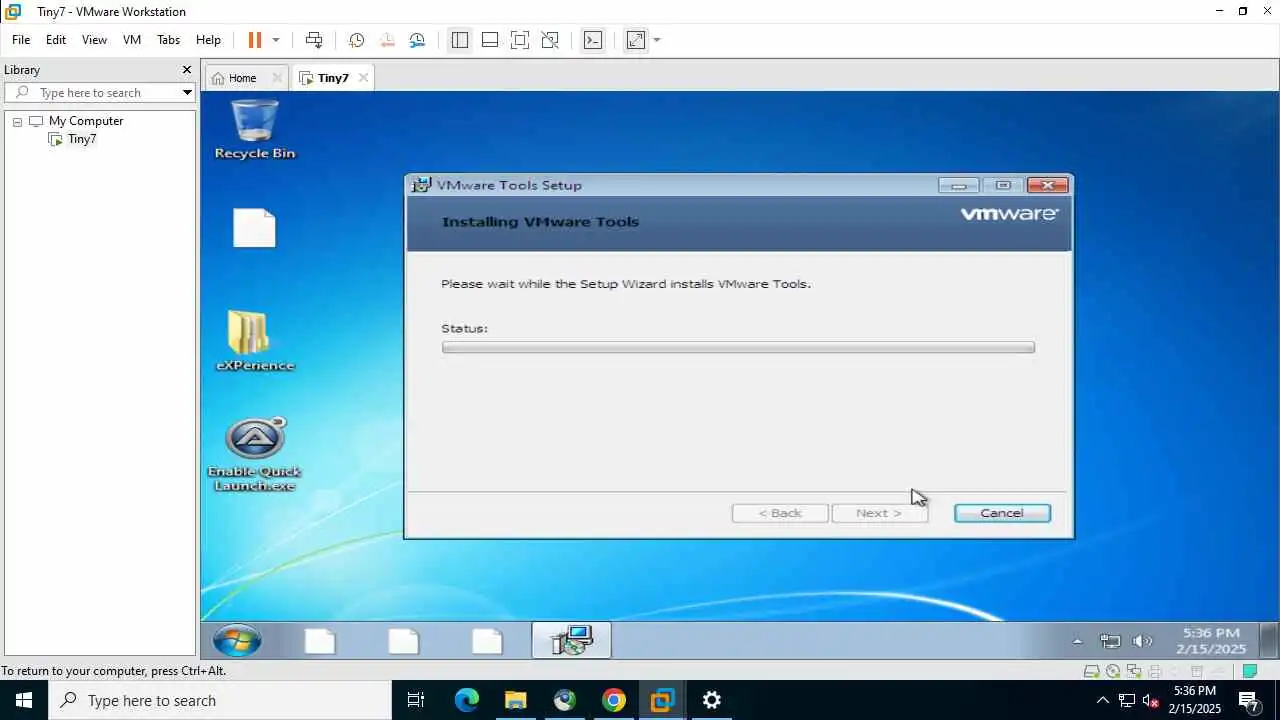Toggle the thumbnail bar view
1280x720 pixels.
point(490,40)
